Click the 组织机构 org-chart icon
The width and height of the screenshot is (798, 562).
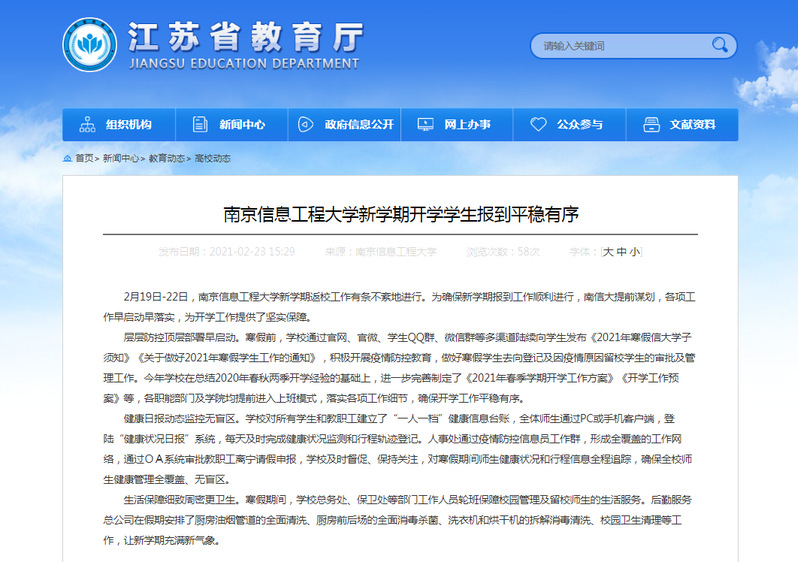coord(87,125)
